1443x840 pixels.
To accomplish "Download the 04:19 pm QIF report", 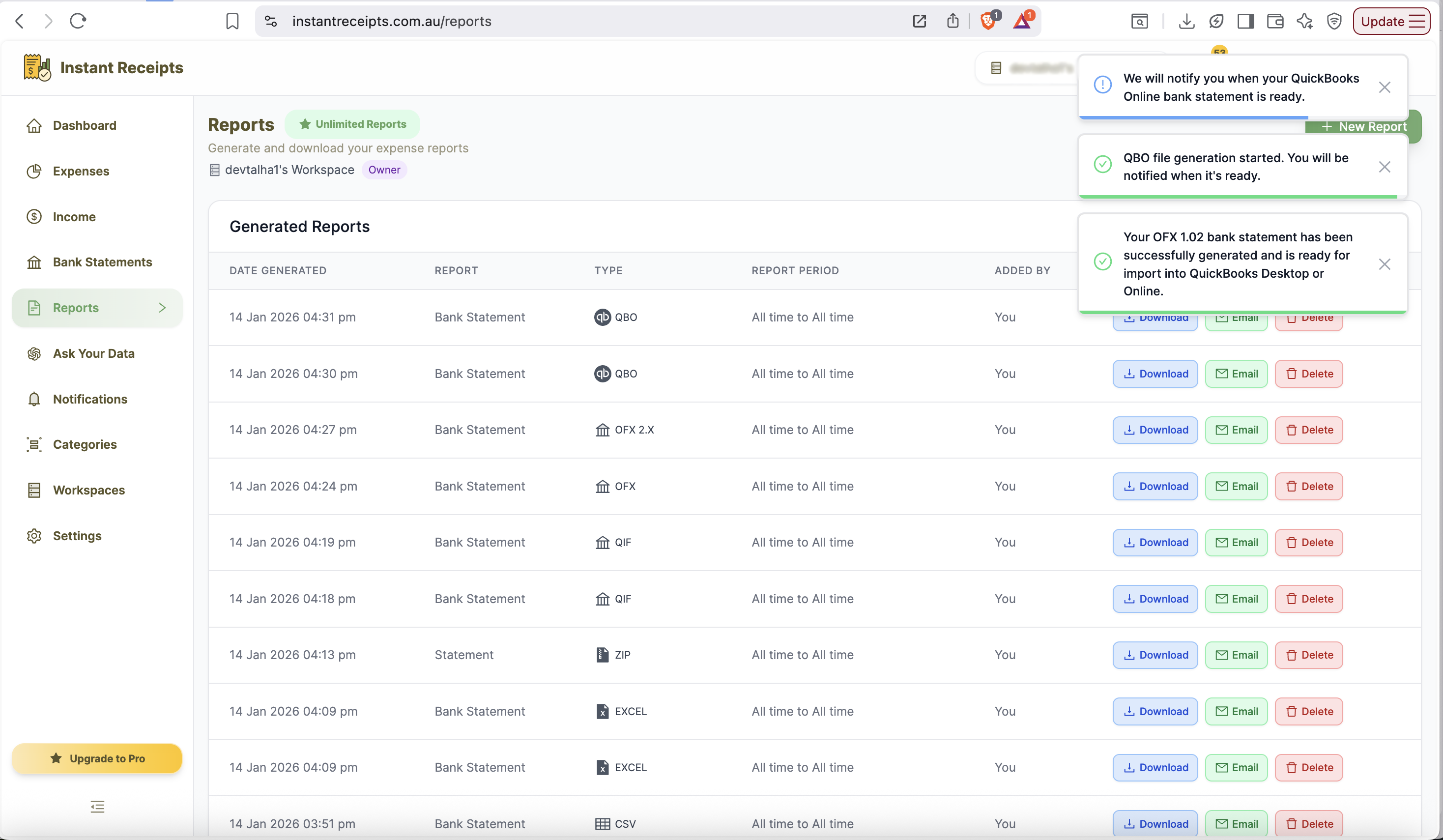I will 1155,543.
